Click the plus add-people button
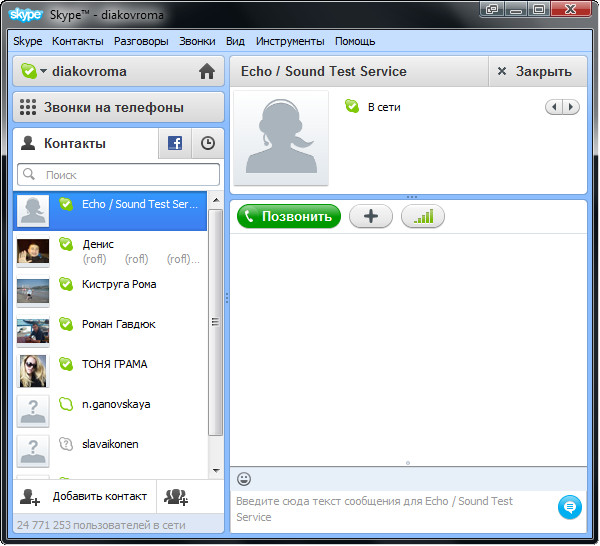The width and height of the screenshot is (600, 546). [x=371, y=216]
